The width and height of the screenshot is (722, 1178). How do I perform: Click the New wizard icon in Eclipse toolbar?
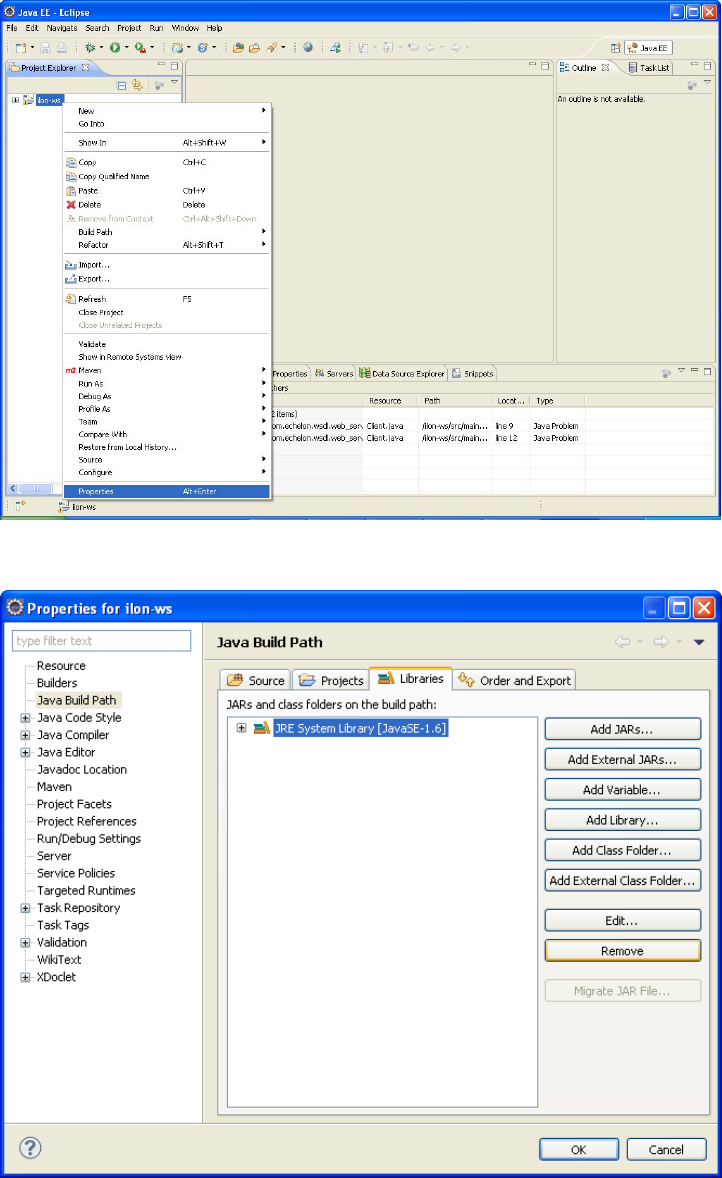pyautogui.click(x=20, y=47)
